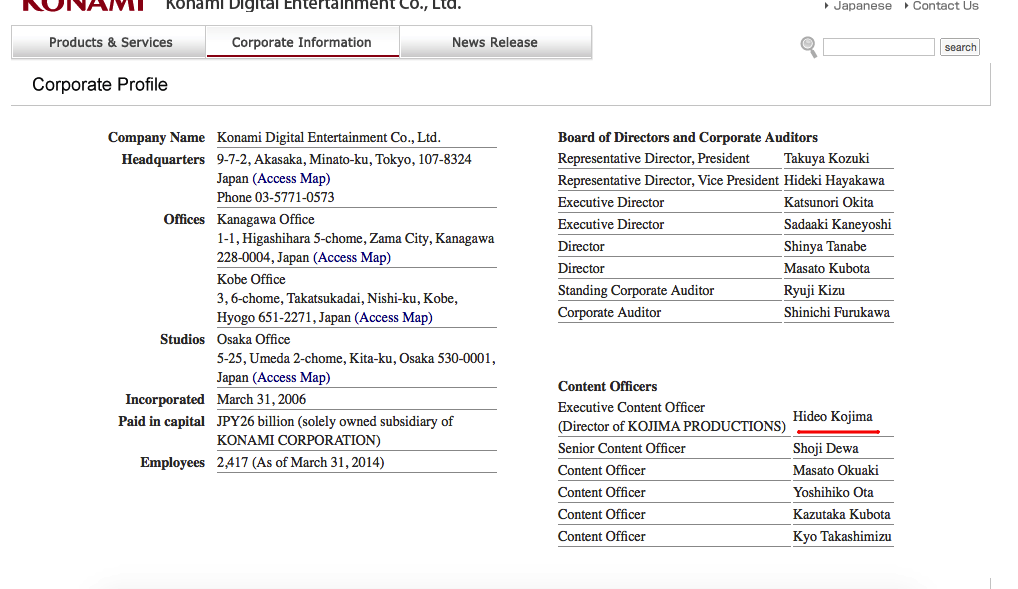Screen dimensions: 1018x589
Task: Click the name Shinya Tanabe
Action: coord(825,247)
